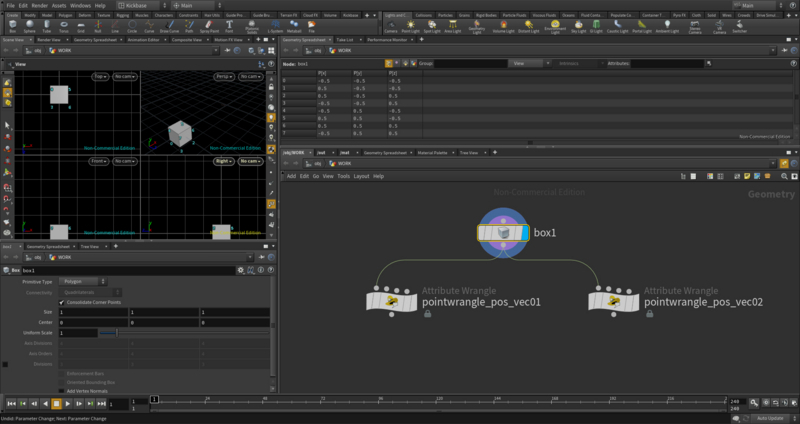800x424 pixels.
Task: Select the Box shelf tool
Action: click(13, 26)
